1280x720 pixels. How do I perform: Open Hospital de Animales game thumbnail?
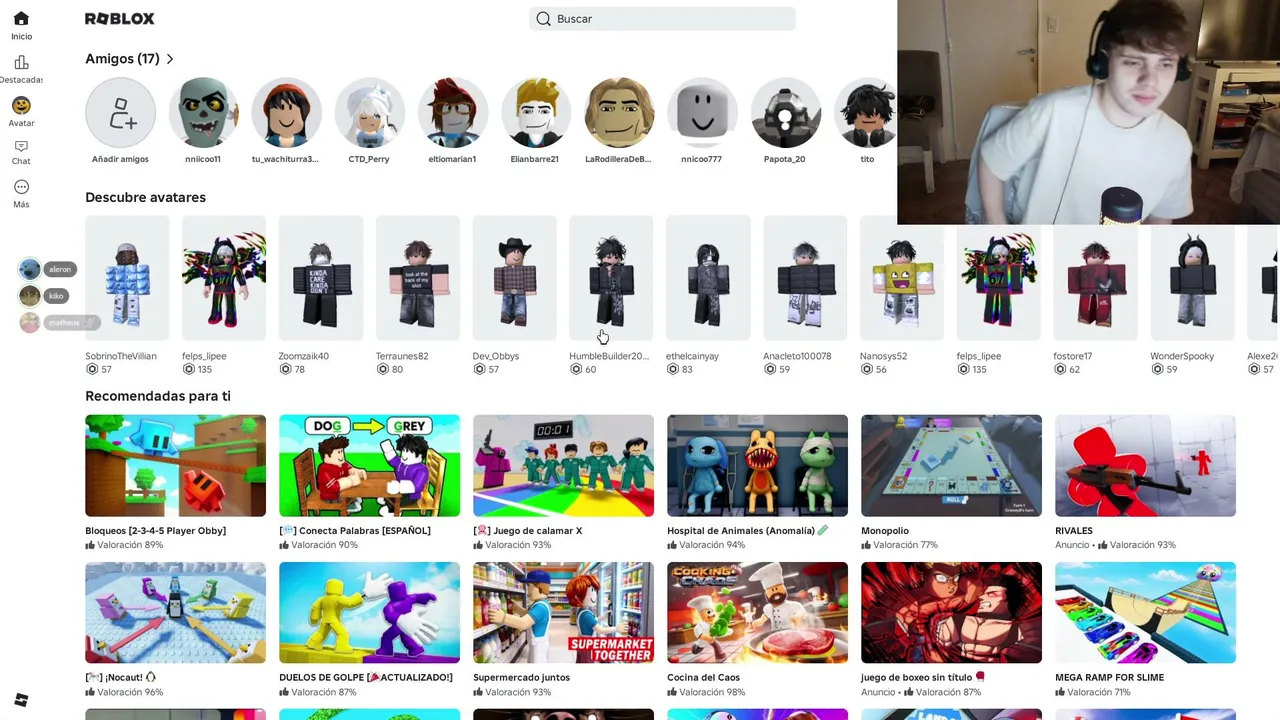757,465
